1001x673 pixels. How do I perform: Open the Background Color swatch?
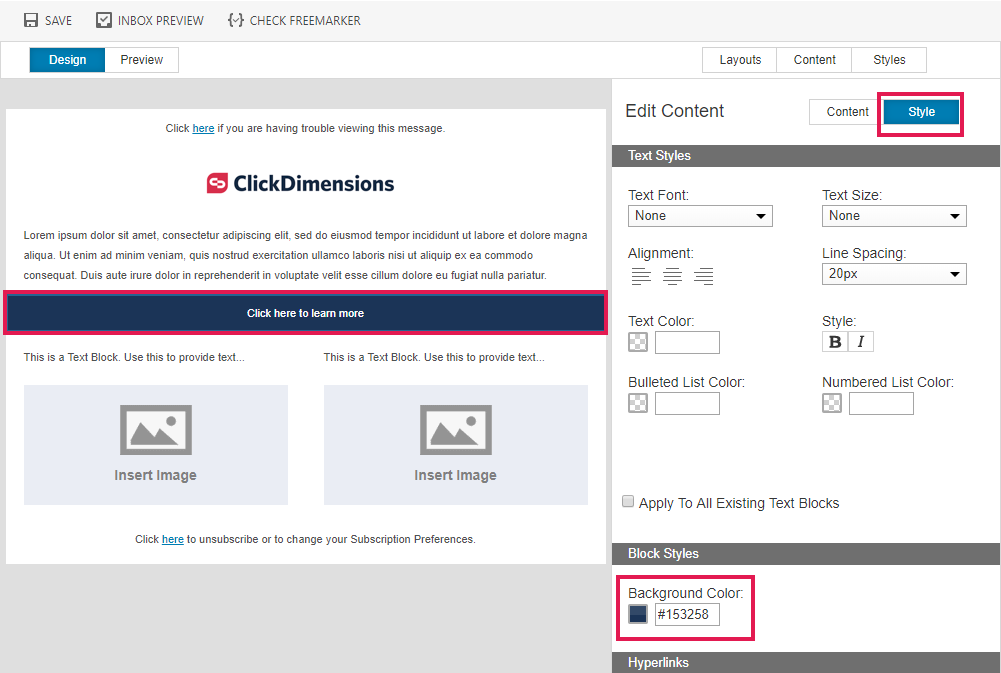(x=637, y=614)
